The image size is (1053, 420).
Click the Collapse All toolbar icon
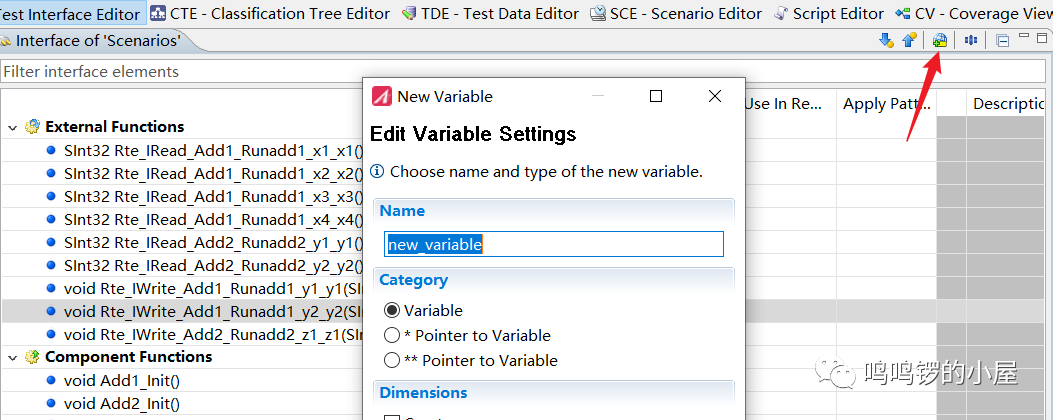pyautogui.click(x=1002, y=41)
